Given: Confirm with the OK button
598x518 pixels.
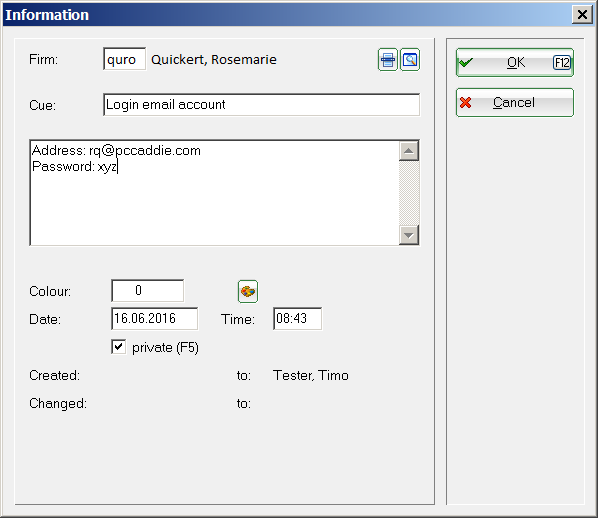Looking at the screenshot, I should pos(515,63).
